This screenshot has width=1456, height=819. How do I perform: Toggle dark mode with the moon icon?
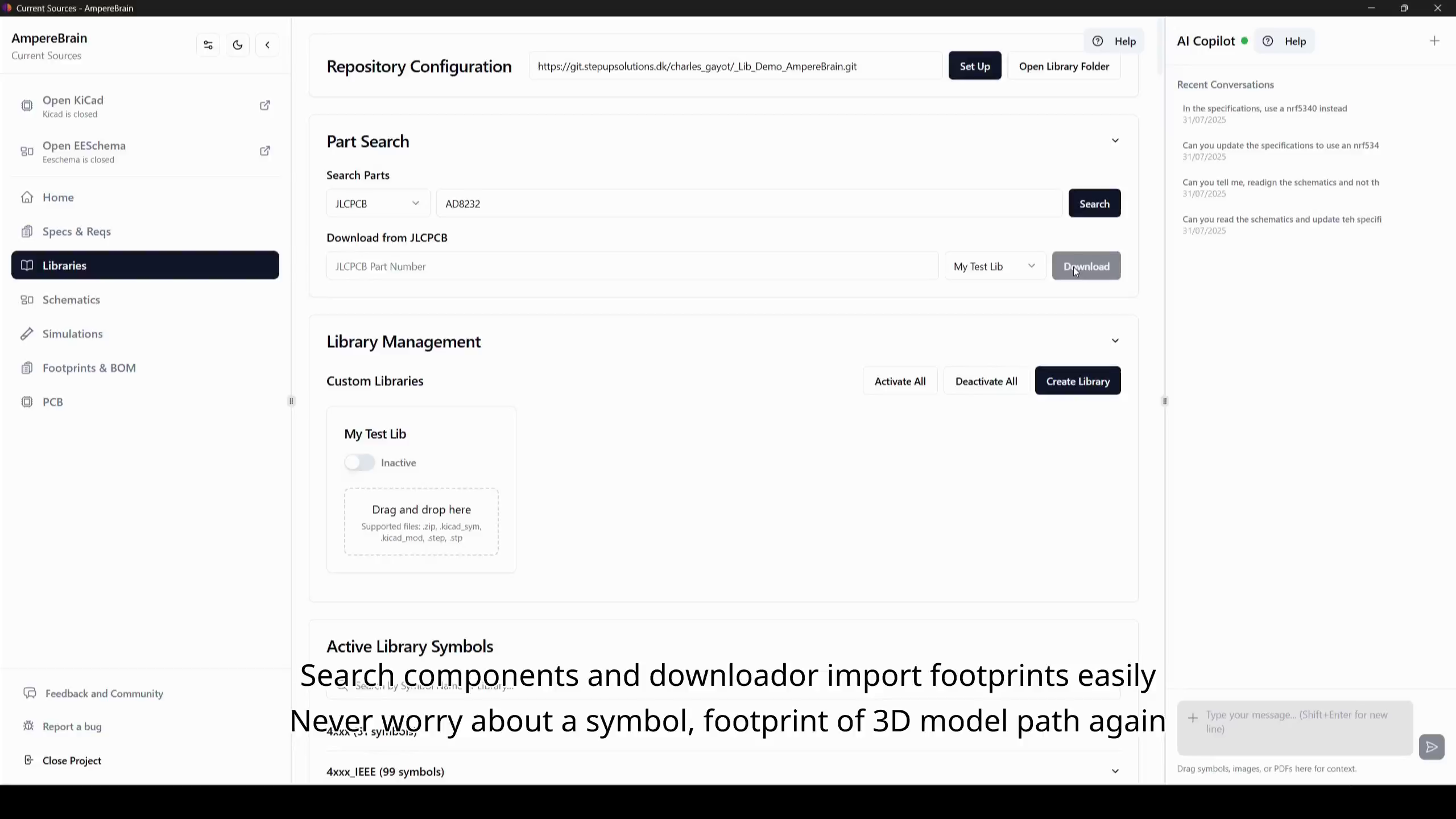pos(238,45)
